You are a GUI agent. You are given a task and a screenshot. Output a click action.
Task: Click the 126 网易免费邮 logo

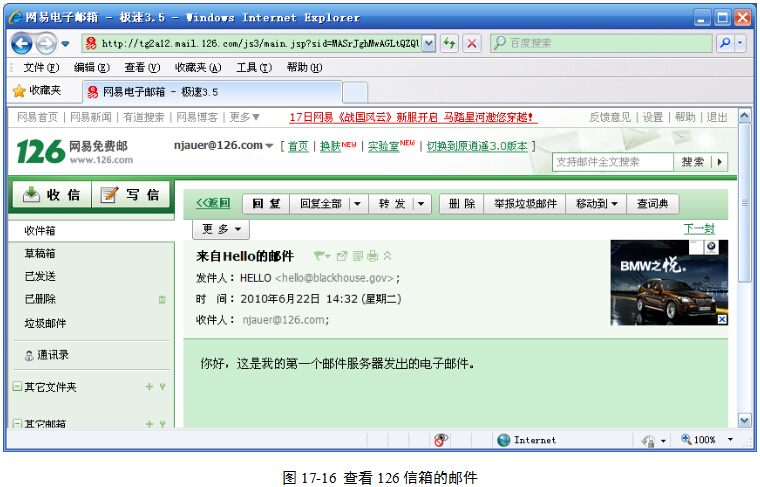pyautogui.click(x=75, y=151)
